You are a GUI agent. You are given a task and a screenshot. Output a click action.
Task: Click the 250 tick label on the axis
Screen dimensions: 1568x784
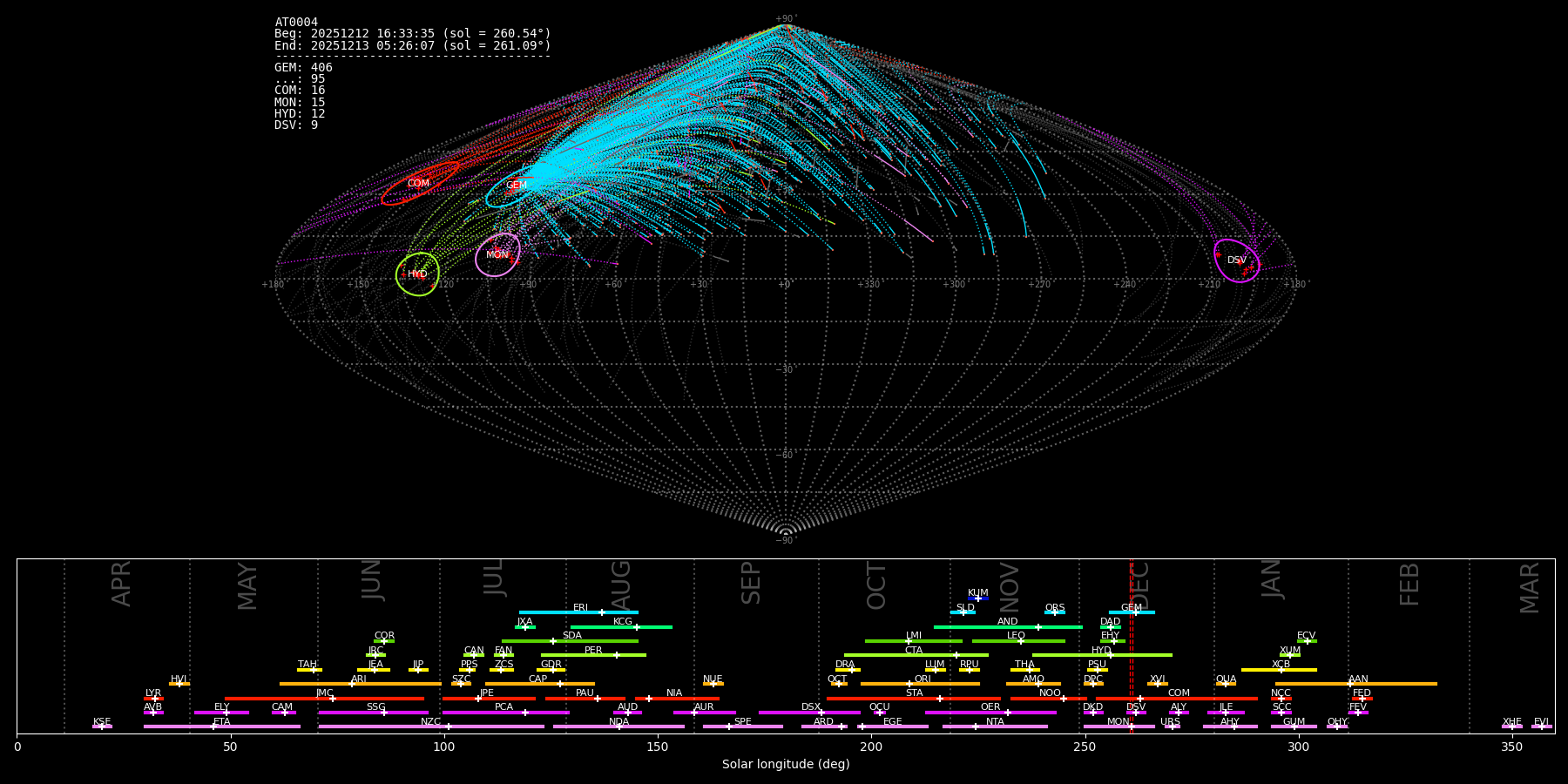(x=1085, y=747)
